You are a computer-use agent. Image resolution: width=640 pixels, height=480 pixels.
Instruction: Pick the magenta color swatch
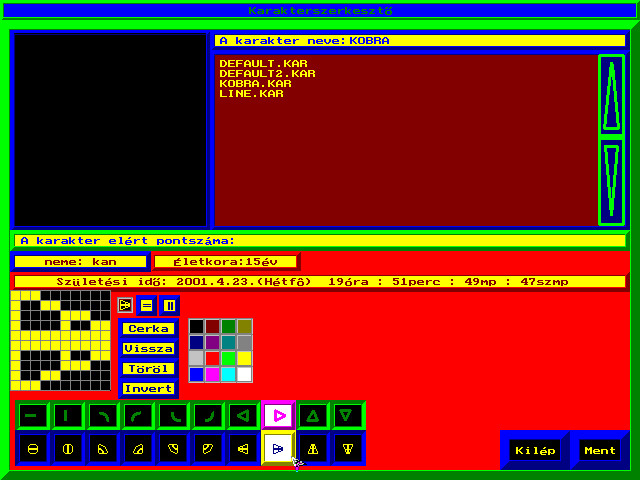click(212, 374)
